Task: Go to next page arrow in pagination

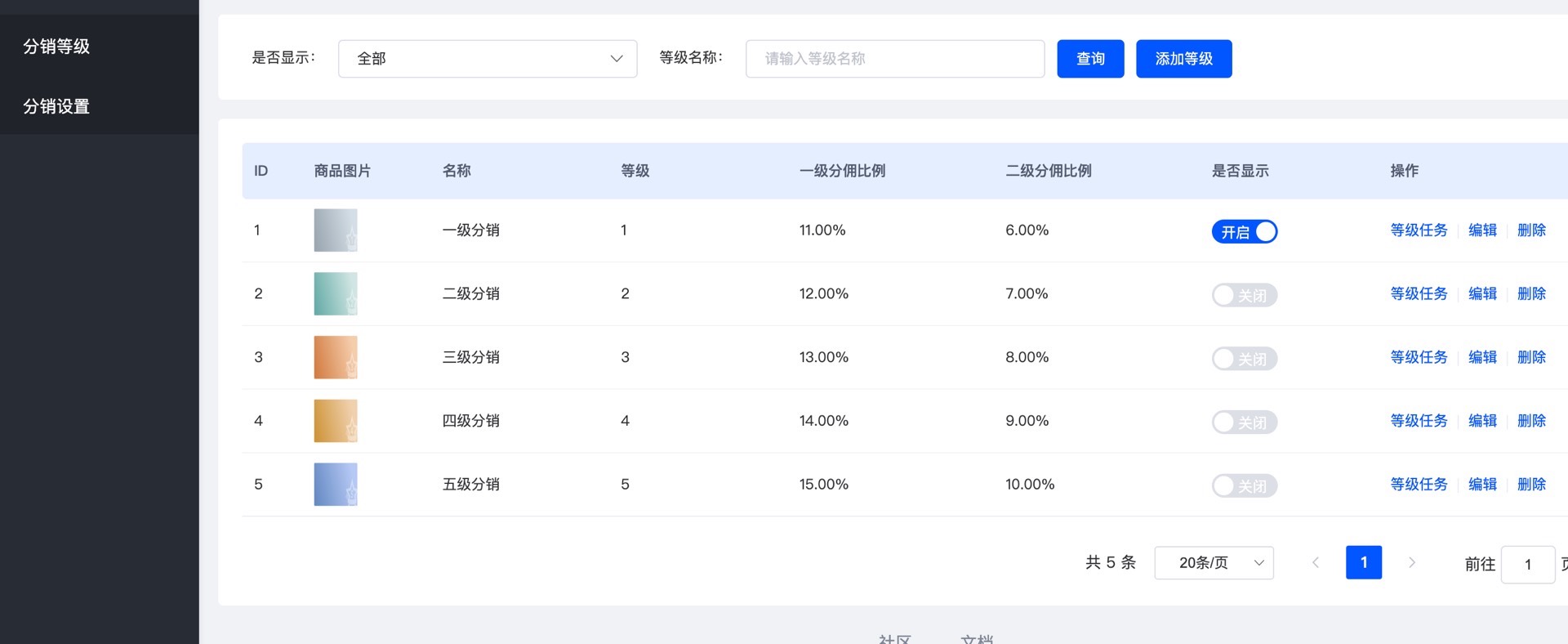Action: coord(1411,562)
